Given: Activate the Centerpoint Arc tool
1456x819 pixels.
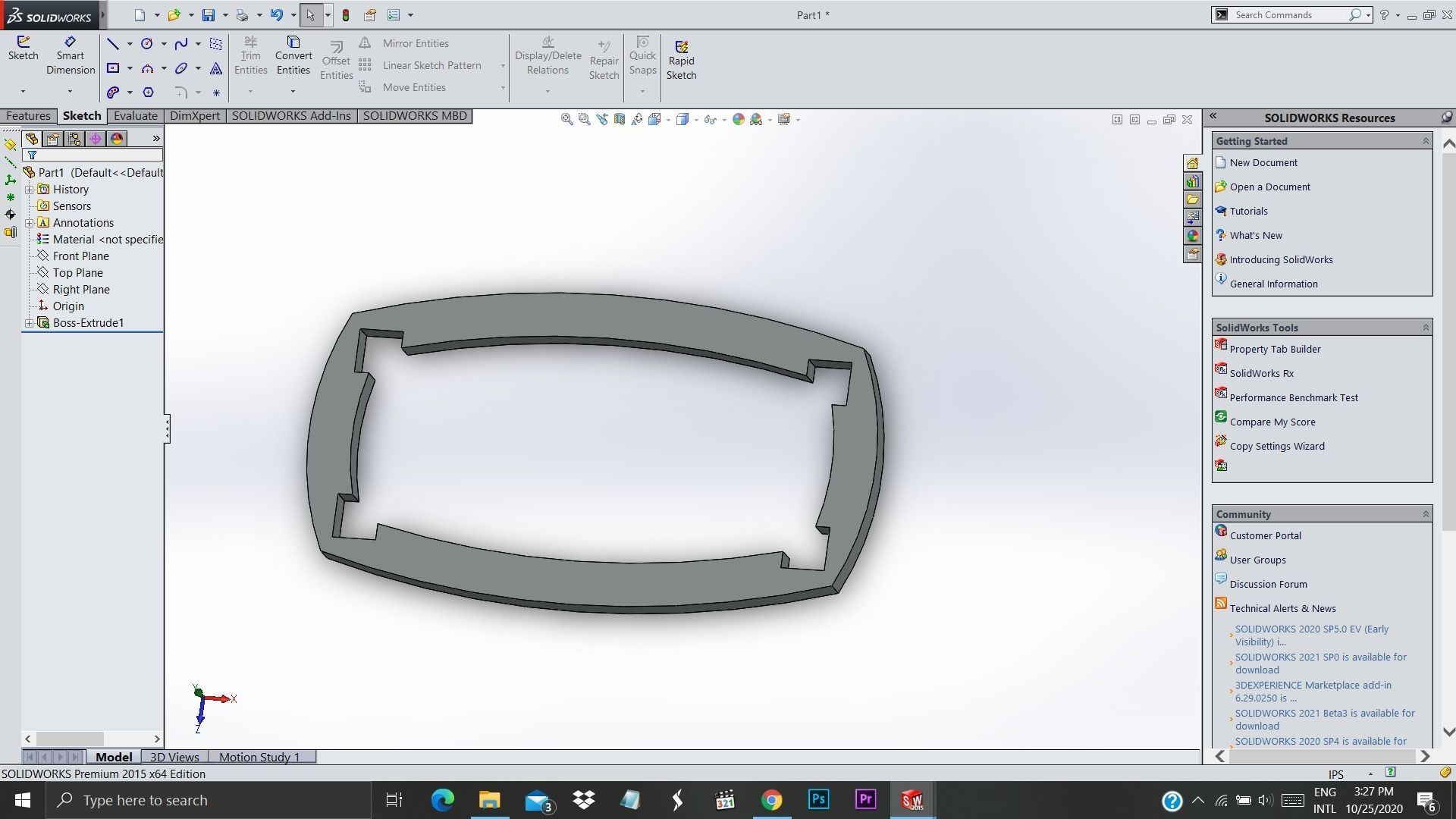Looking at the screenshot, I should point(147,68).
